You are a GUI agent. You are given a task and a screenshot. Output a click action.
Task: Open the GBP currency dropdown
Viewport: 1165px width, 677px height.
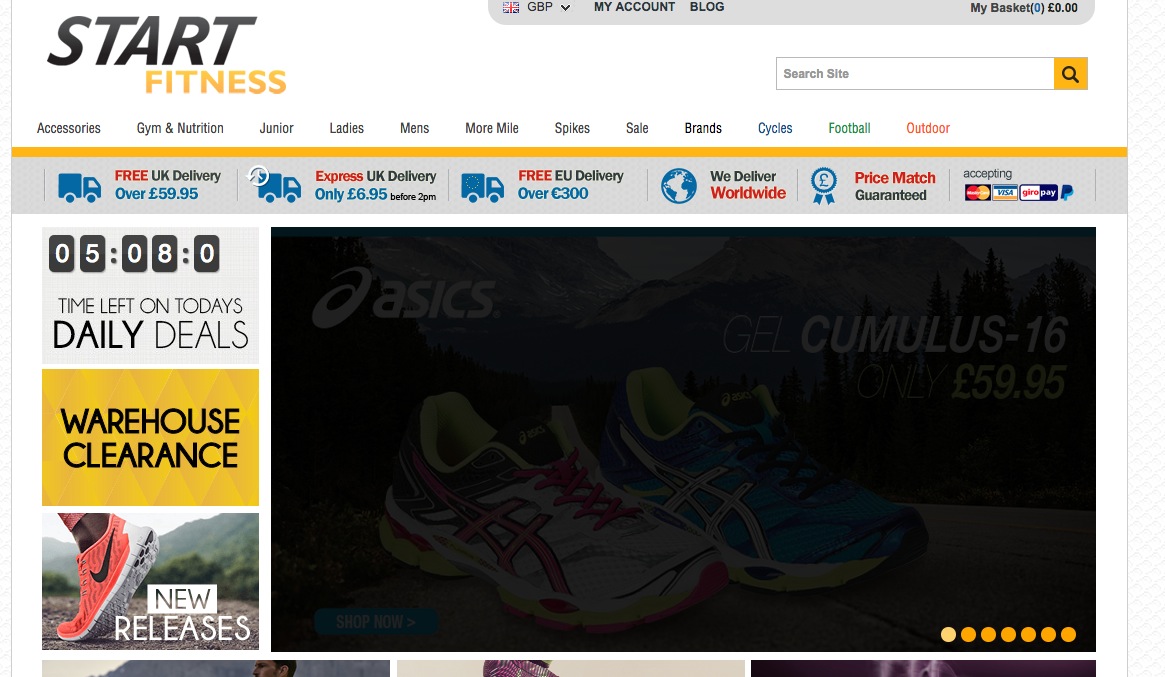(x=538, y=8)
